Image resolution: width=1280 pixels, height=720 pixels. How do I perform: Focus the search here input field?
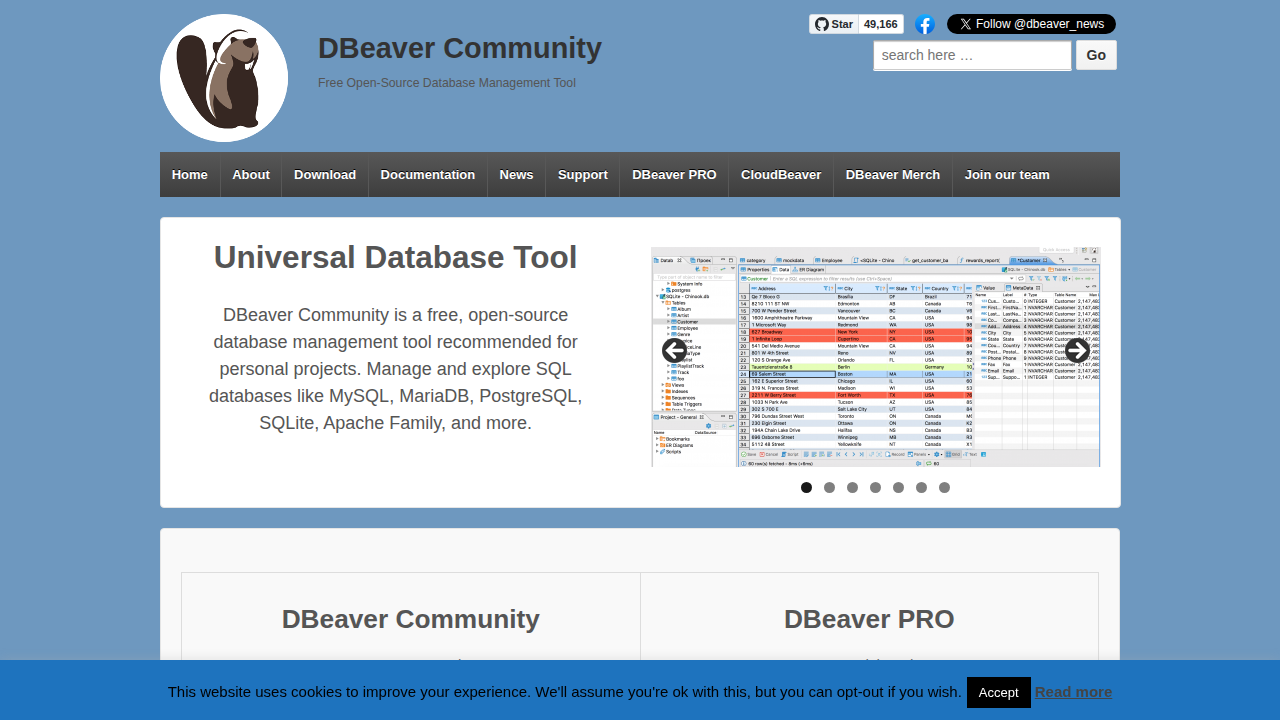(972, 56)
